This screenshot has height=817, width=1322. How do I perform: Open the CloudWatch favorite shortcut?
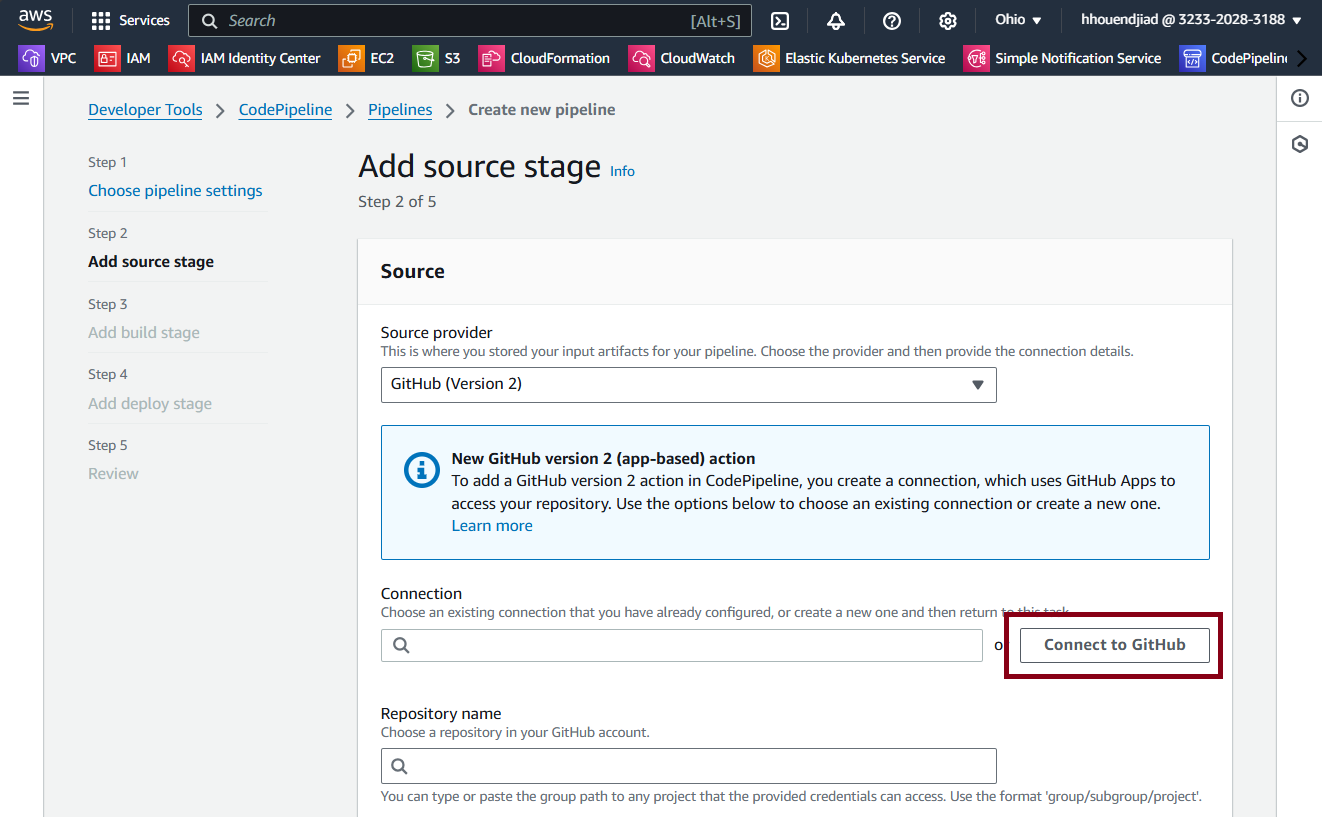[x=682, y=58]
